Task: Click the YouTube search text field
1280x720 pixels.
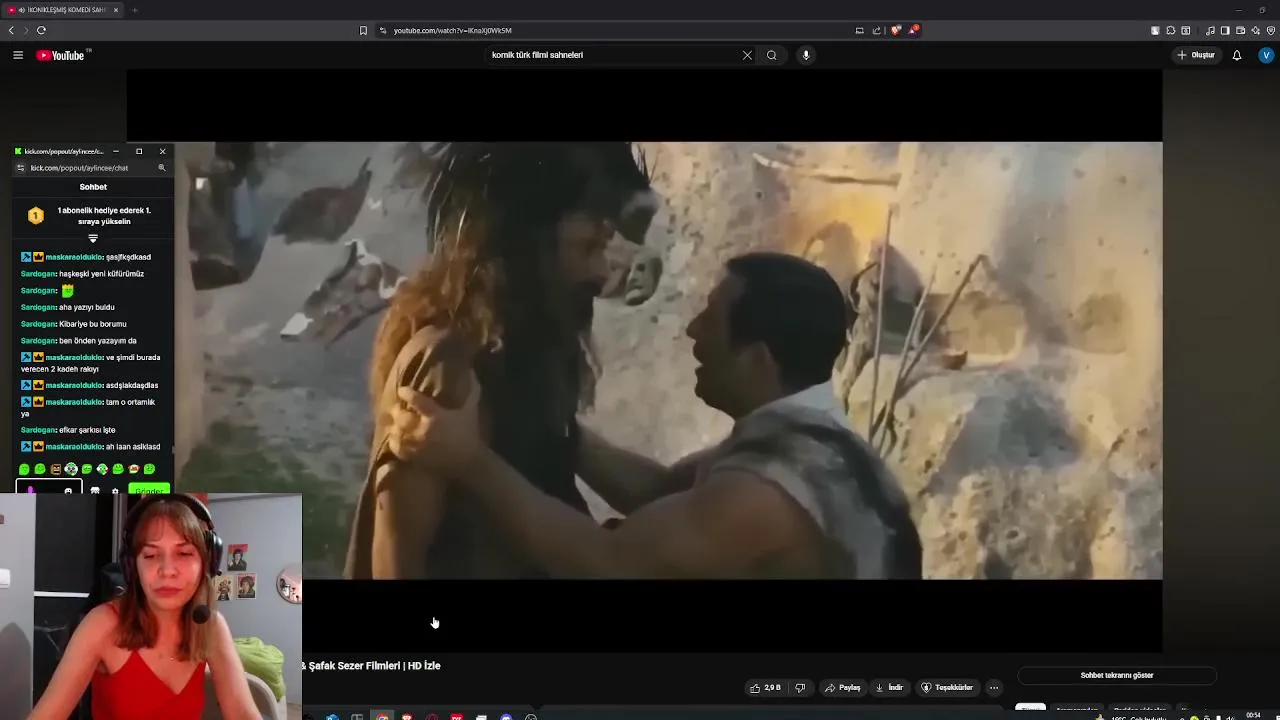Action: click(612, 55)
